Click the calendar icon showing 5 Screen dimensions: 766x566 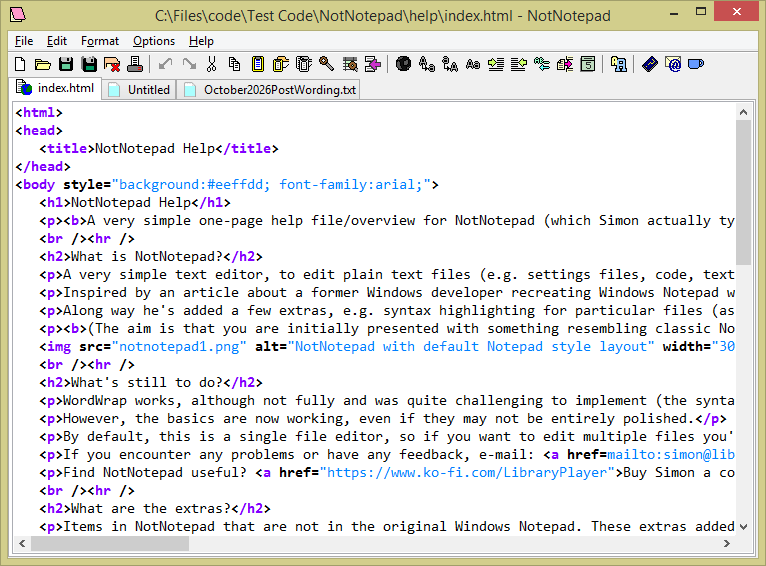588,64
